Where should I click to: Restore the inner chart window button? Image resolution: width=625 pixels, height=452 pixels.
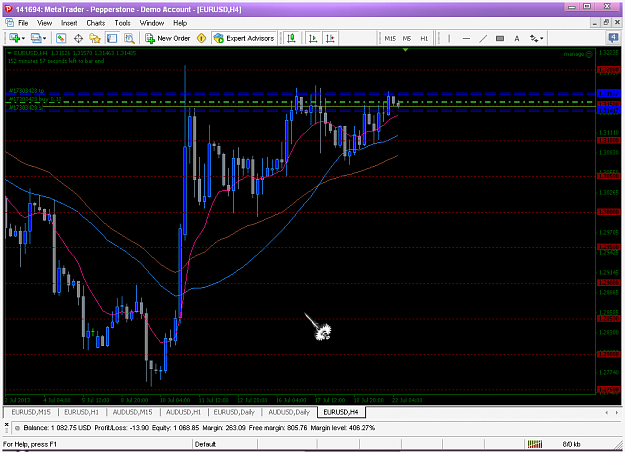[x=606, y=23]
